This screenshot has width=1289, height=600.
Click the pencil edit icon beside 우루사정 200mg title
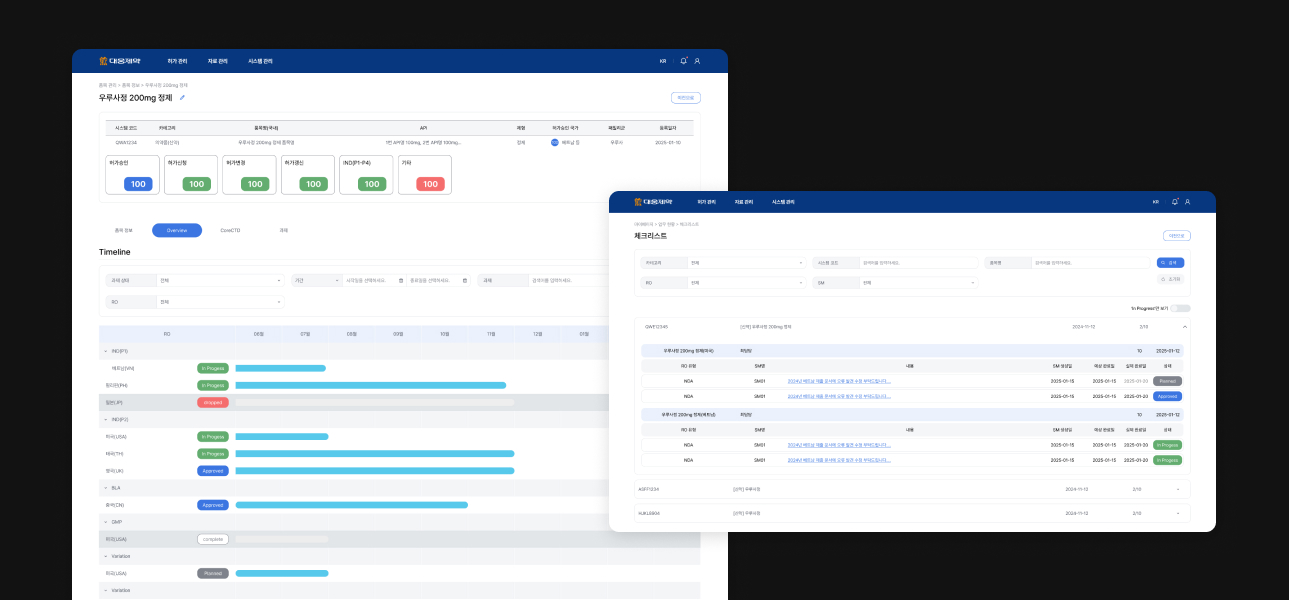[x=182, y=98]
